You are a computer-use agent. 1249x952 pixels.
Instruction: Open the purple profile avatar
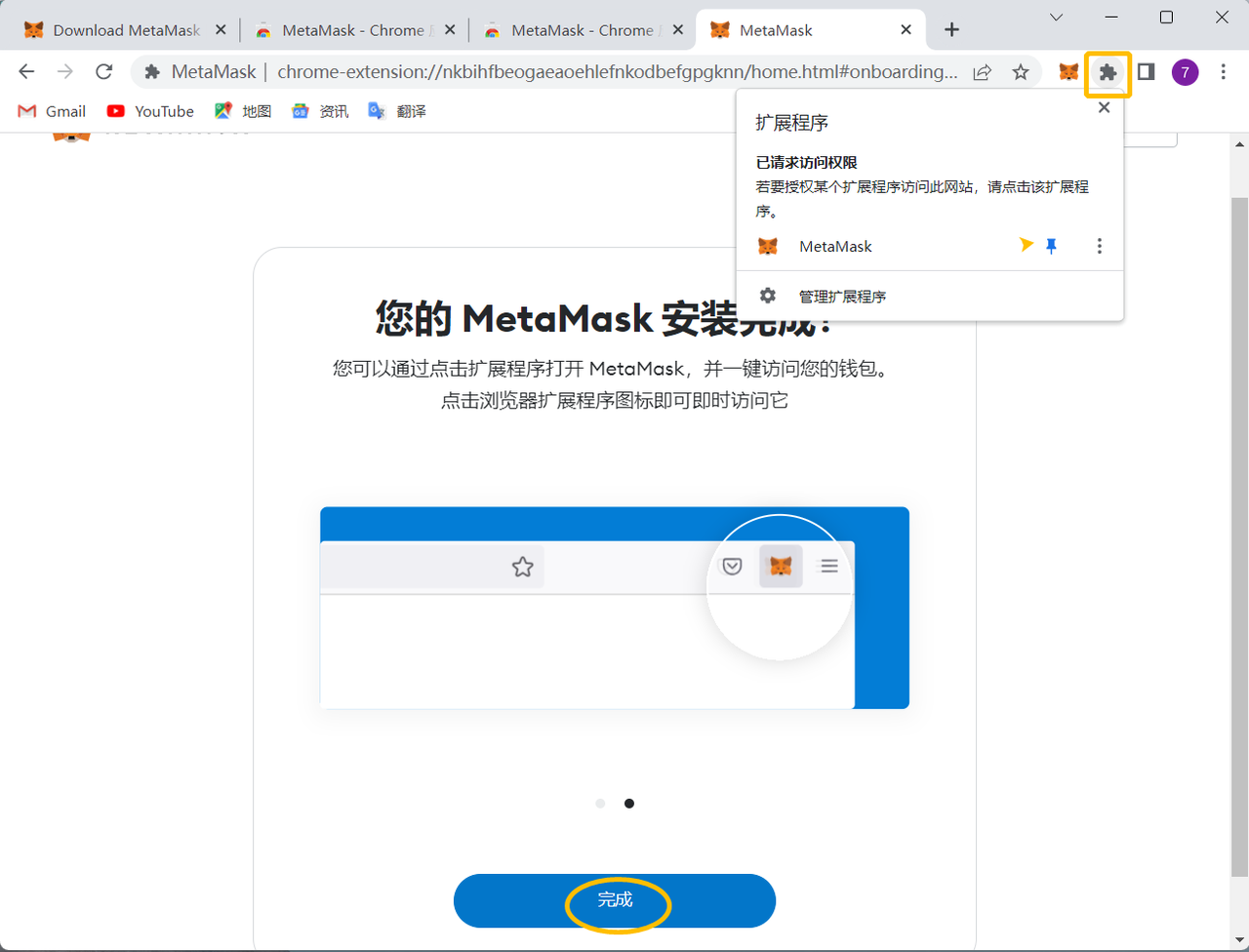(1185, 72)
